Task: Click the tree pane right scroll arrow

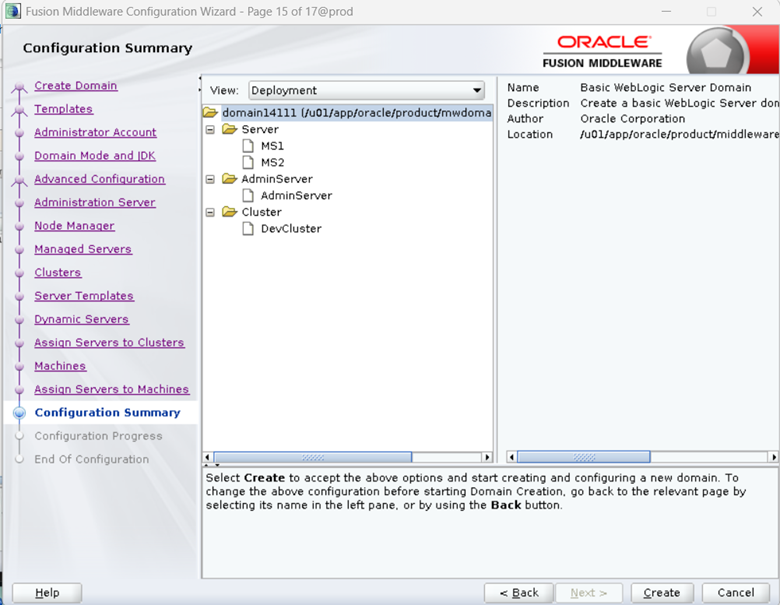Action: coord(487,457)
